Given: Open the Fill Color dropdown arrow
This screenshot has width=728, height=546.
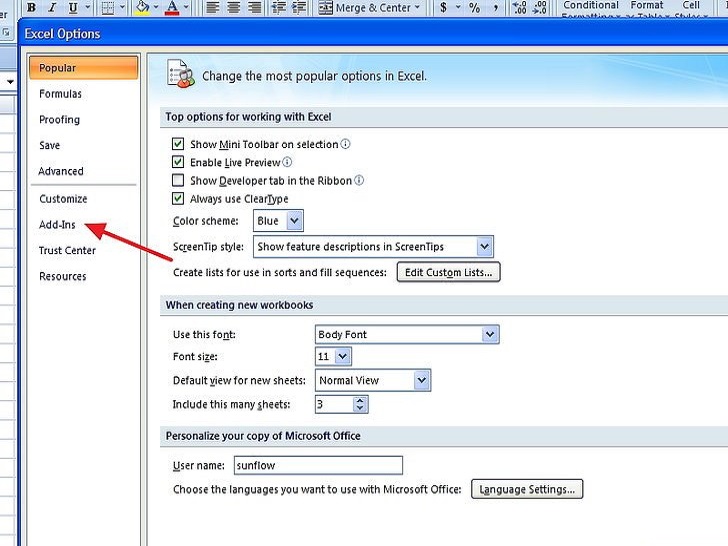Looking at the screenshot, I should point(156,7).
